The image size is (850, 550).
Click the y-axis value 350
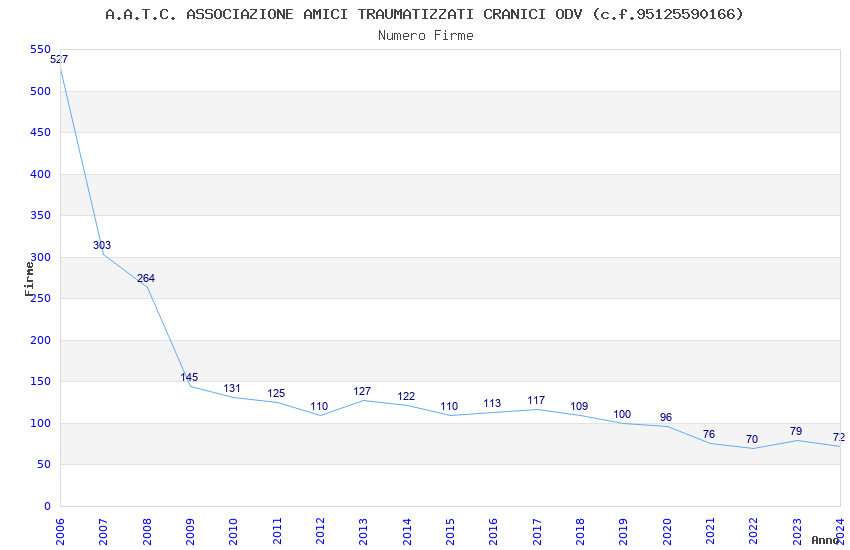[x=41, y=215]
